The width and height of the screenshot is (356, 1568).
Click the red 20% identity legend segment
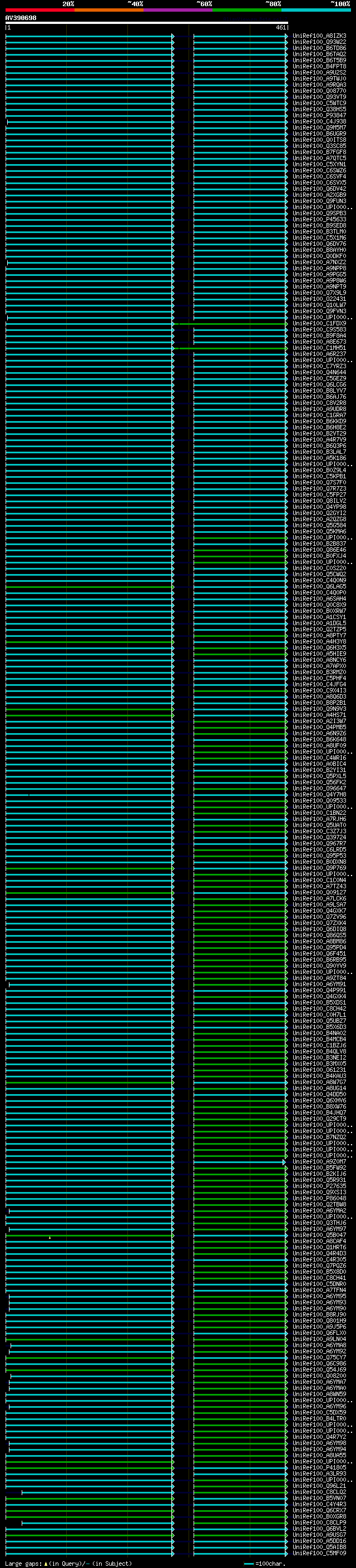pos(39,10)
